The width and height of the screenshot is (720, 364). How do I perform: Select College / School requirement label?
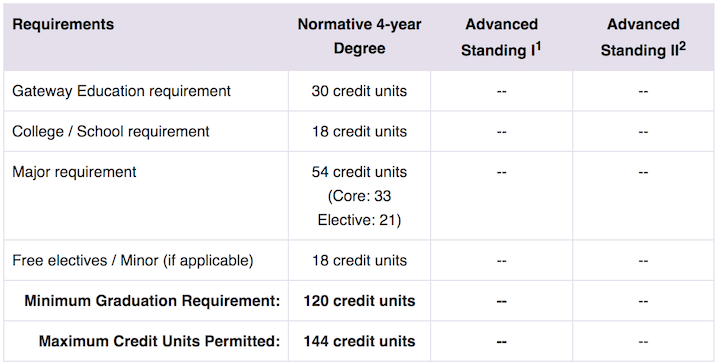(x=111, y=131)
